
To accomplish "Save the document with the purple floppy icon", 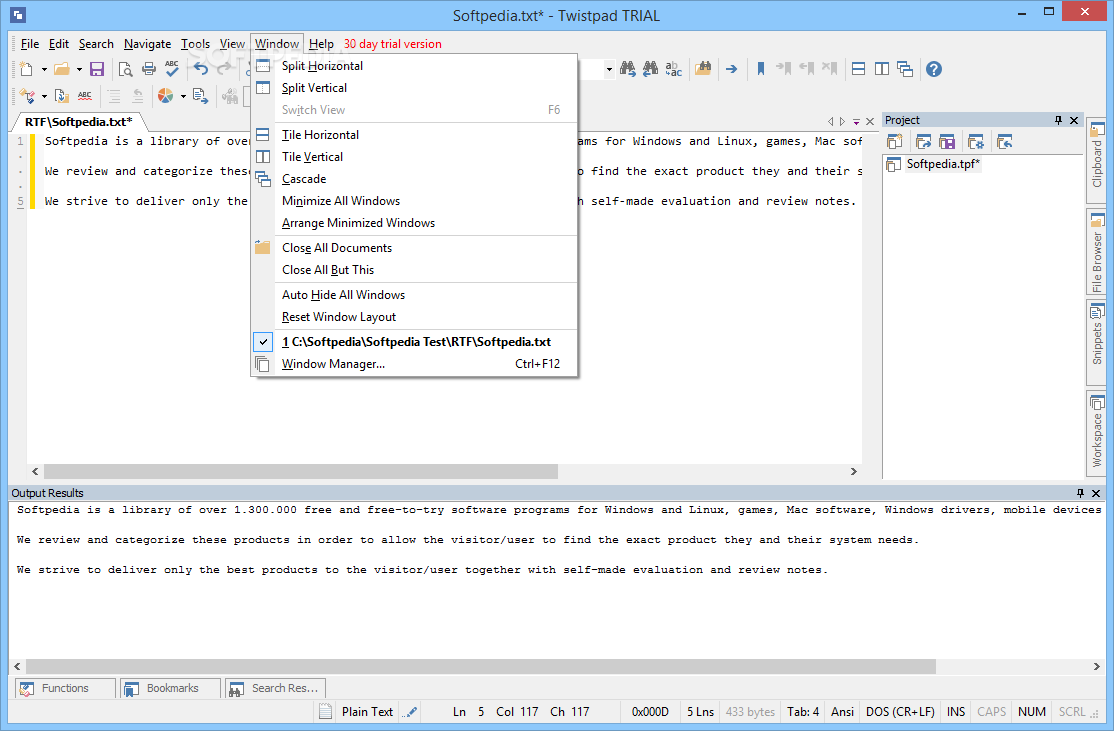I will coord(97,69).
